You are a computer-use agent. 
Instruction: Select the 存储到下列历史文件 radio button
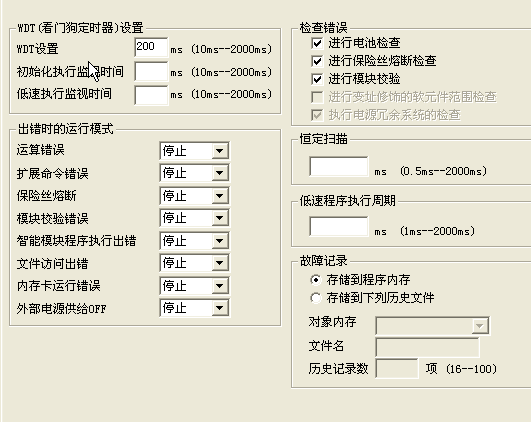[316, 298]
